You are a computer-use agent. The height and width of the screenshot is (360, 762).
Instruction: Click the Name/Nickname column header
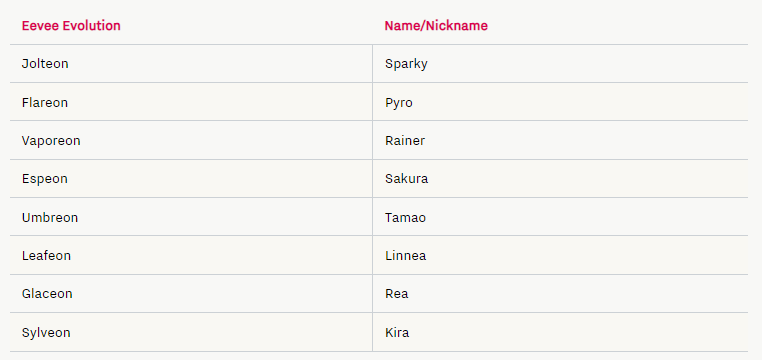[x=436, y=26]
